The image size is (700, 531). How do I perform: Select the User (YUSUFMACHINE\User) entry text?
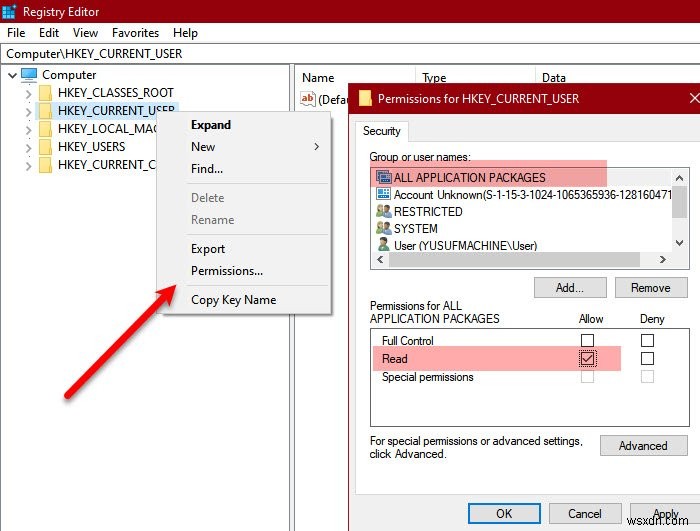(466, 246)
